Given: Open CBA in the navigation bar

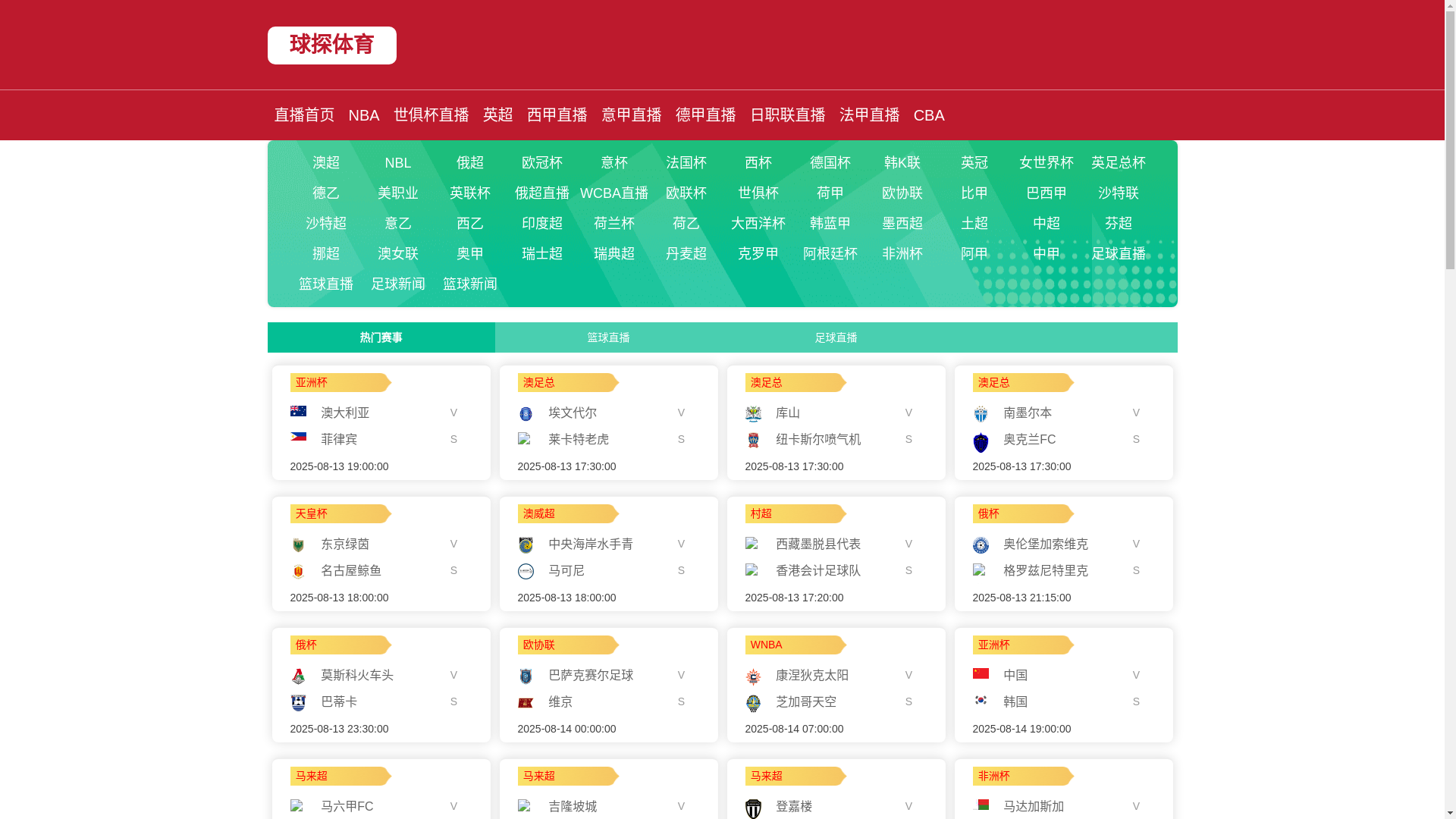Looking at the screenshot, I should (929, 115).
